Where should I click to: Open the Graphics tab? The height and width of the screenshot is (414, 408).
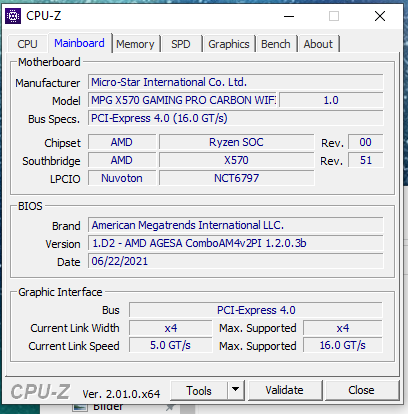pyautogui.click(x=229, y=44)
